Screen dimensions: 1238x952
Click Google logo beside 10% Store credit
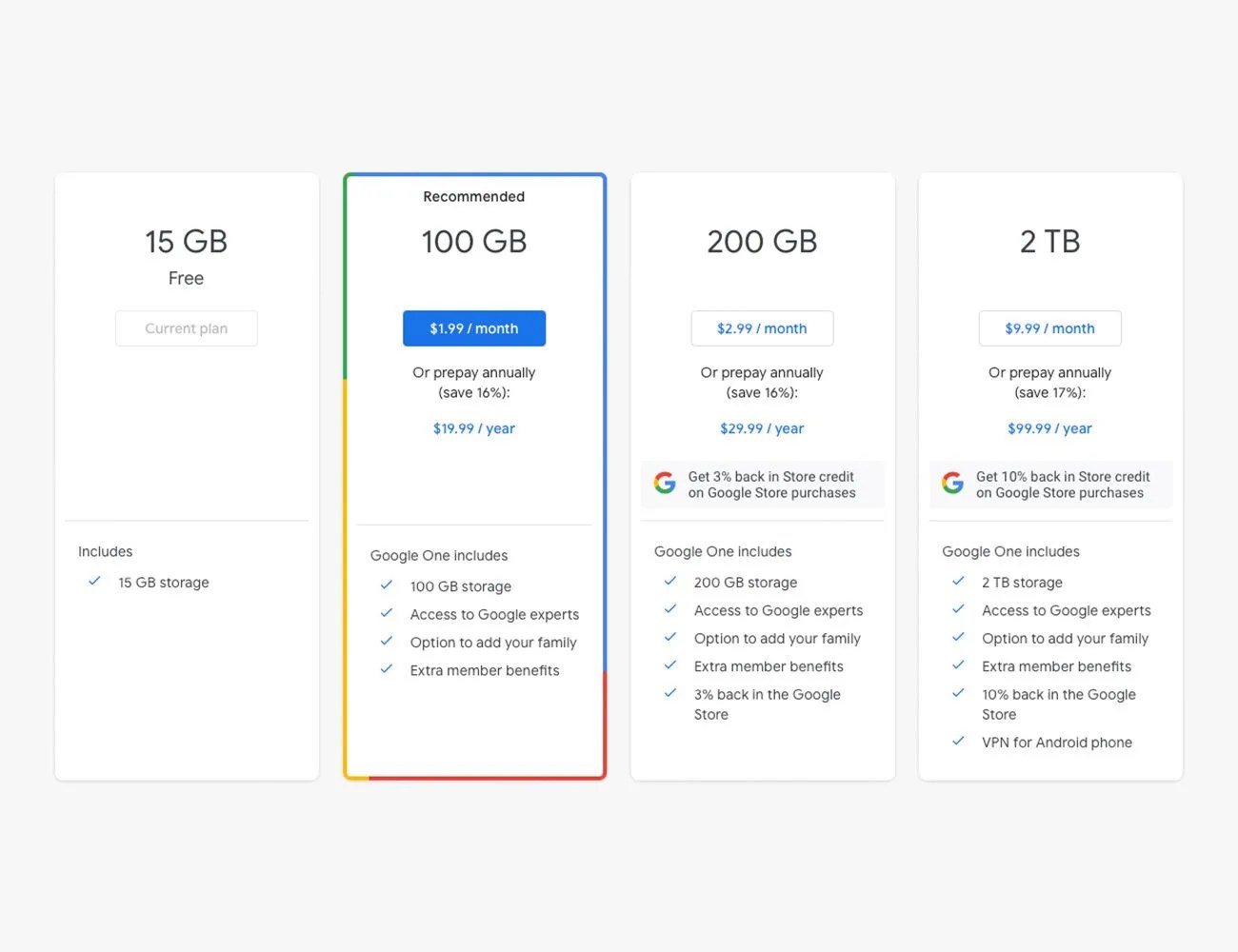952,483
